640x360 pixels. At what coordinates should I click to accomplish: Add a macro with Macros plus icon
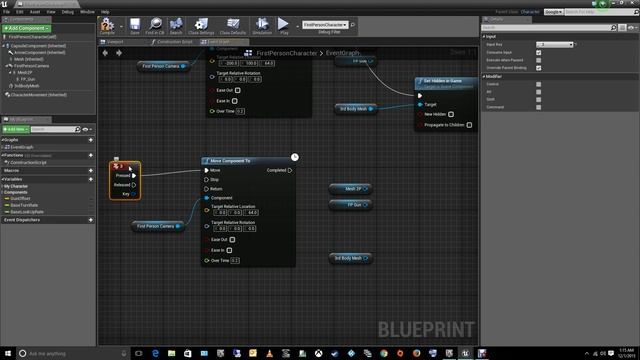[x=91, y=171]
